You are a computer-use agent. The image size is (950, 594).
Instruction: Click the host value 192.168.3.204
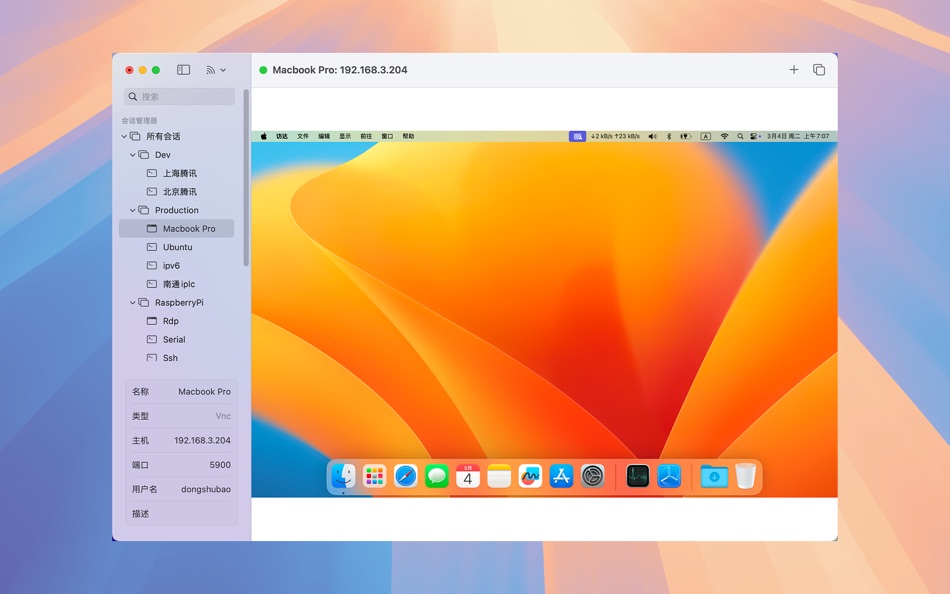pos(202,441)
